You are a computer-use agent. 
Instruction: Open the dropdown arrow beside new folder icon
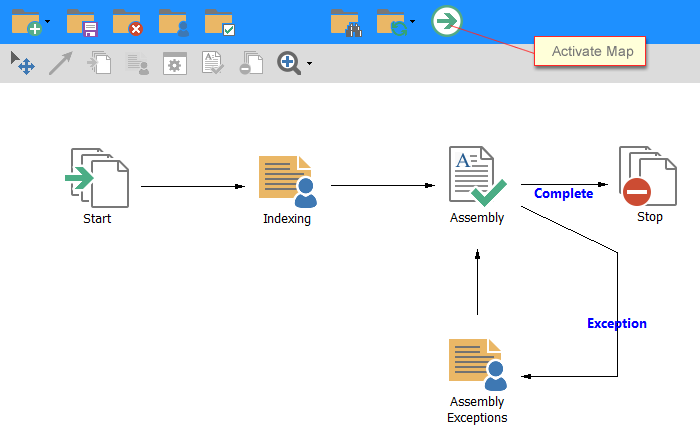[47, 22]
